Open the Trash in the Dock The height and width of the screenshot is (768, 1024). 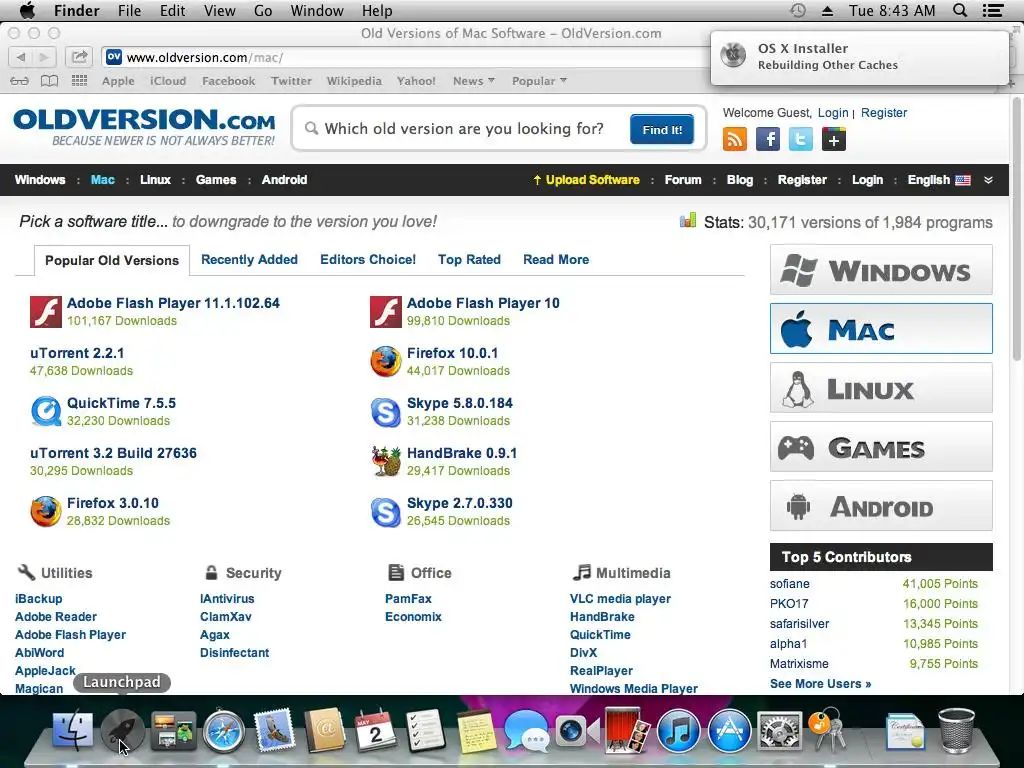(x=957, y=730)
